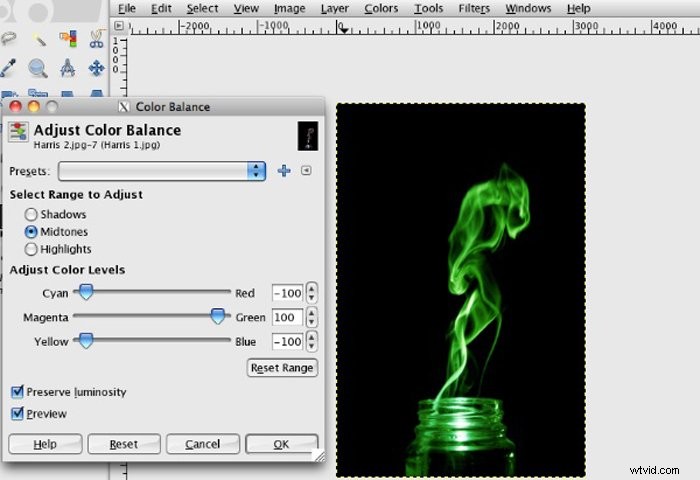Click the Reset Range button
The width and height of the screenshot is (700, 480).
point(282,367)
